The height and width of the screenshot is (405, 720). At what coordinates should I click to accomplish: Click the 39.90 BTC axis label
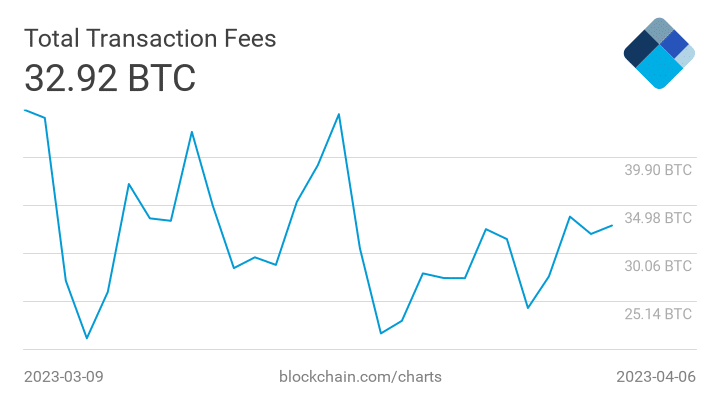pyautogui.click(x=658, y=170)
